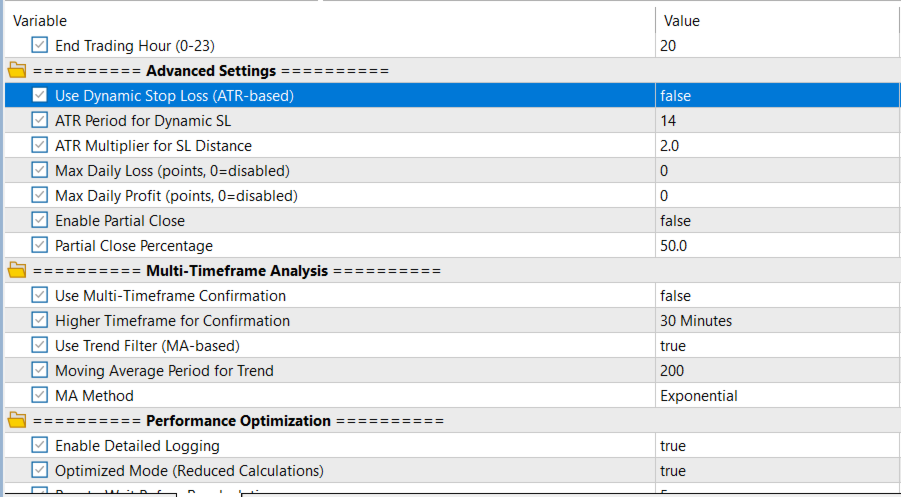Screen dimensions: 901x497
Task: Toggle the Use Dynamic Stop Loss checkbox
Action: (x=40, y=96)
